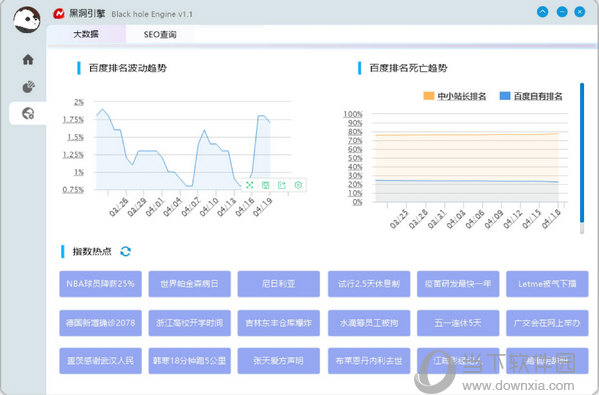Image resolution: width=599 pixels, height=395 pixels.
Task: Click the 1.75% axis label
Action: [73, 120]
